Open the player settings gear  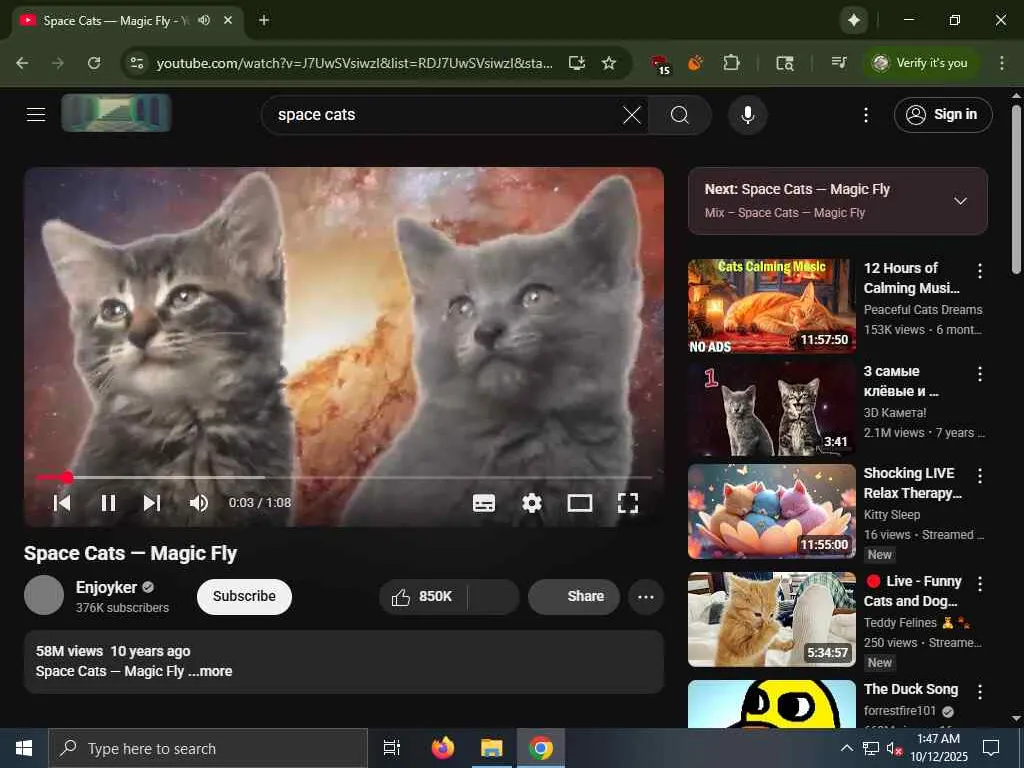point(532,503)
